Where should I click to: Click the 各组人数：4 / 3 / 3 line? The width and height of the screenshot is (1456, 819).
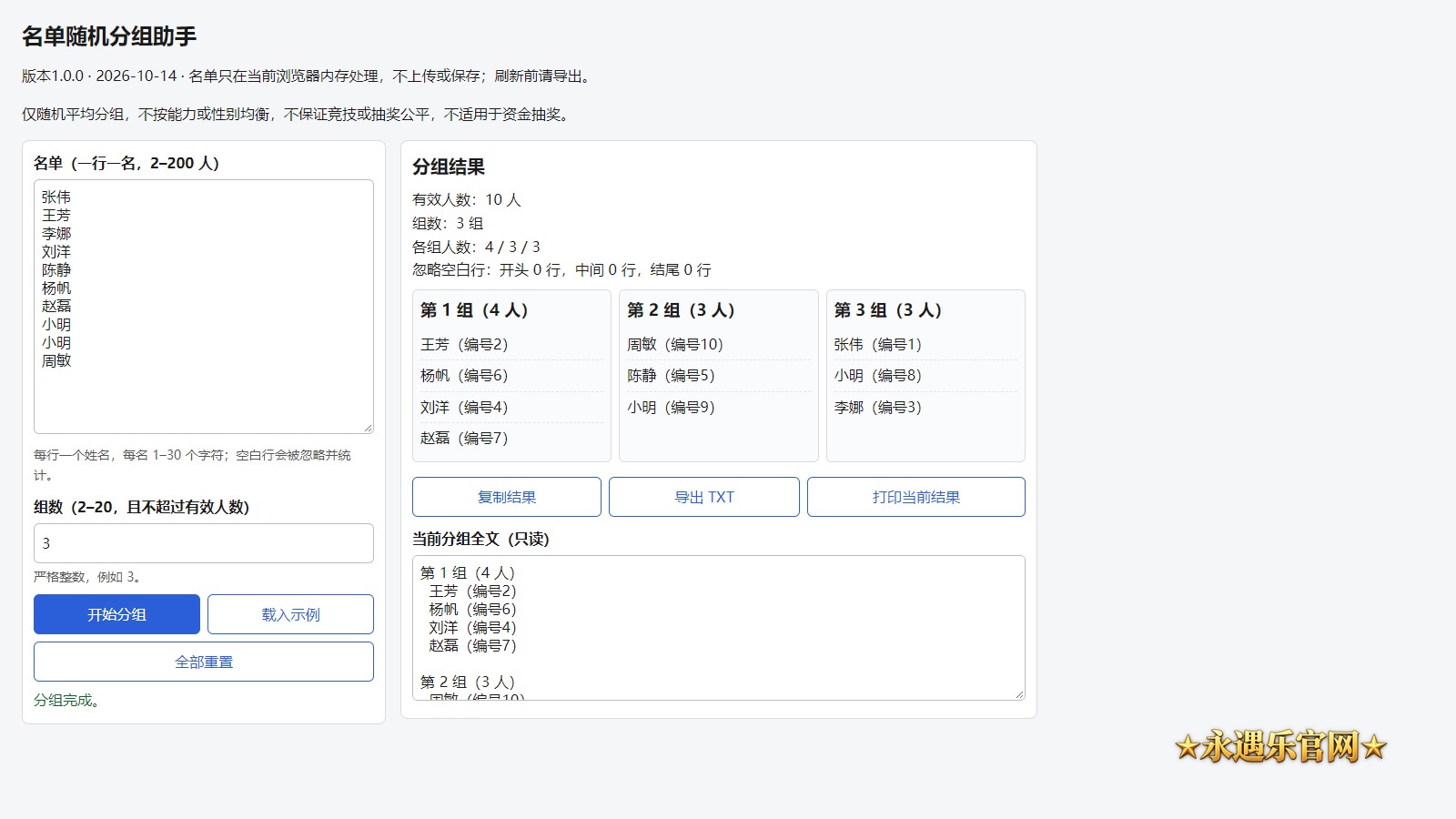(476, 247)
